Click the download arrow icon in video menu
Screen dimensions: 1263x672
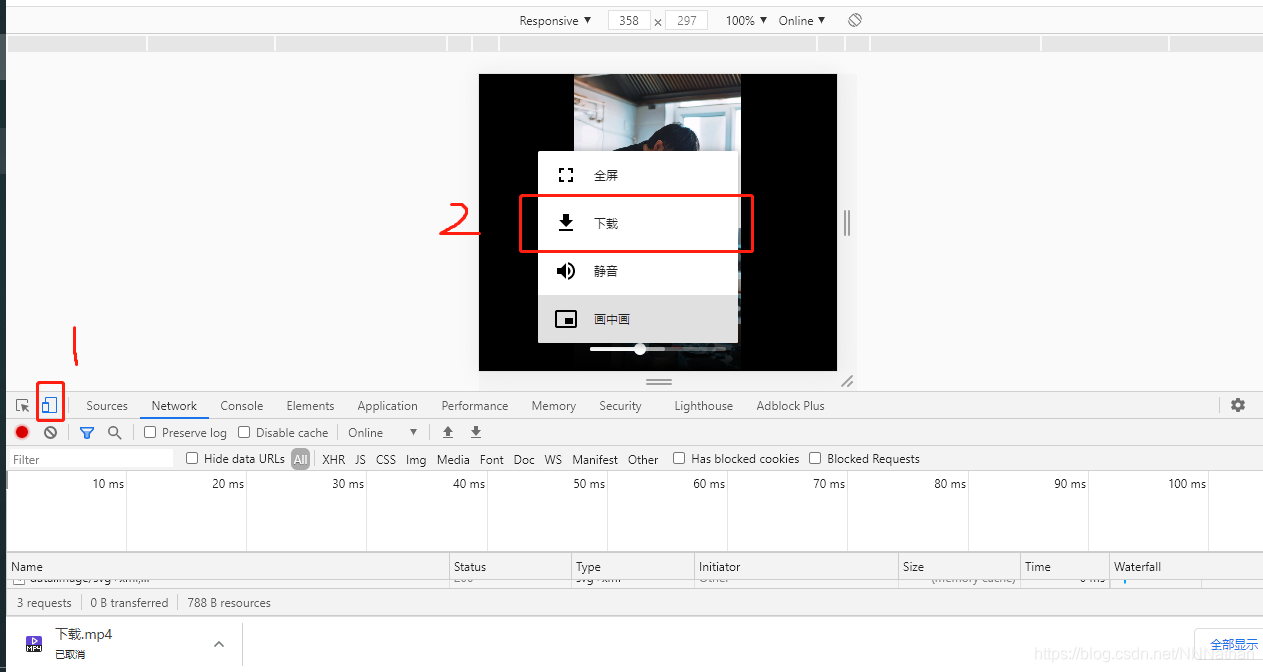pyautogui.click(x=566, y=223)
